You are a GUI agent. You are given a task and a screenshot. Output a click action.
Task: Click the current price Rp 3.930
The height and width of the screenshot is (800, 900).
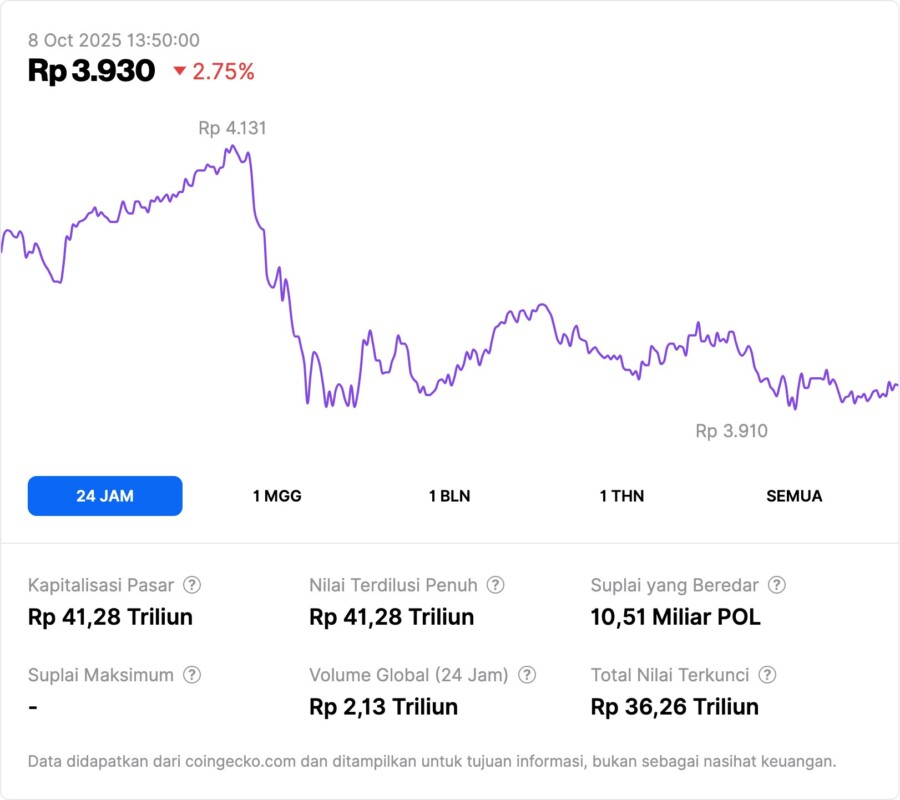pos(91,71)
